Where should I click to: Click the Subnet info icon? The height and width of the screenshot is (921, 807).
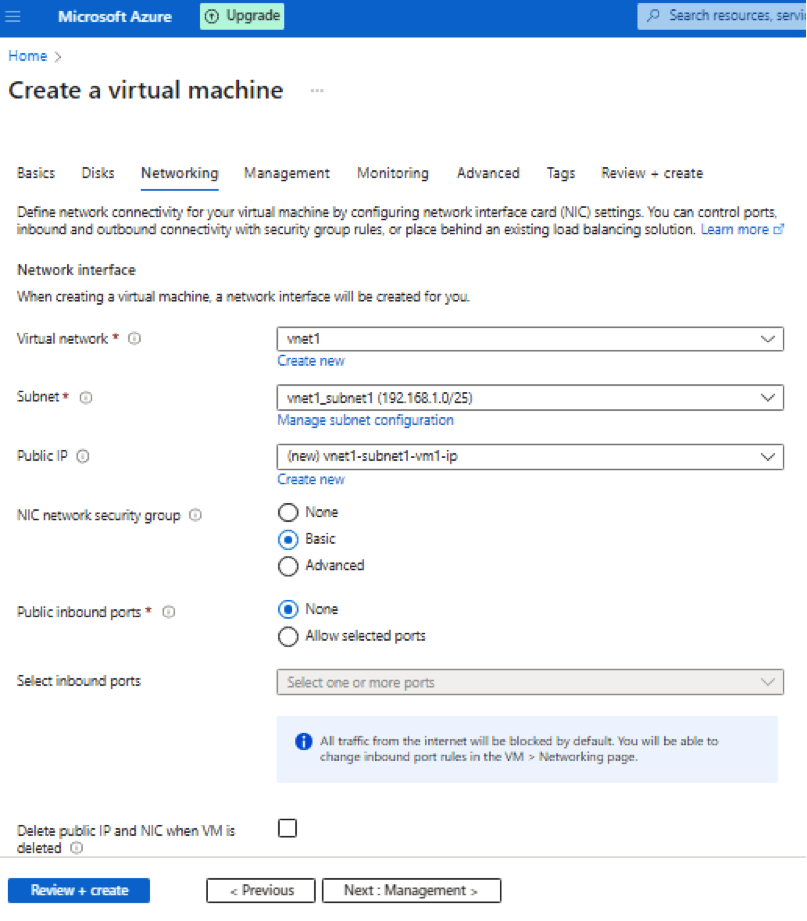click(x=86, y=397)
